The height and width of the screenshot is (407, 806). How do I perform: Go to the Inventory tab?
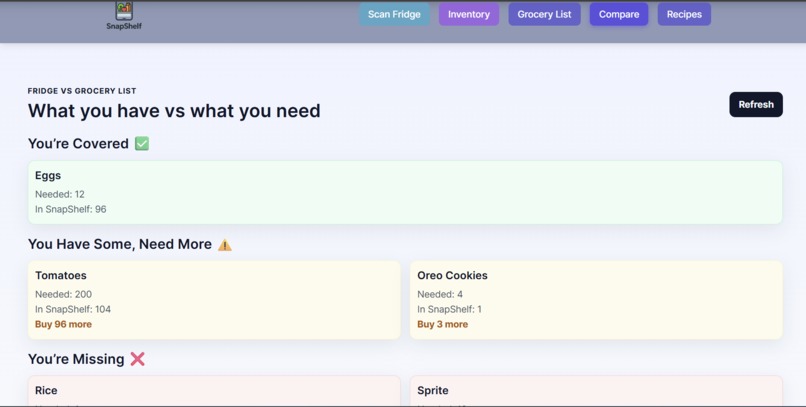469,14
